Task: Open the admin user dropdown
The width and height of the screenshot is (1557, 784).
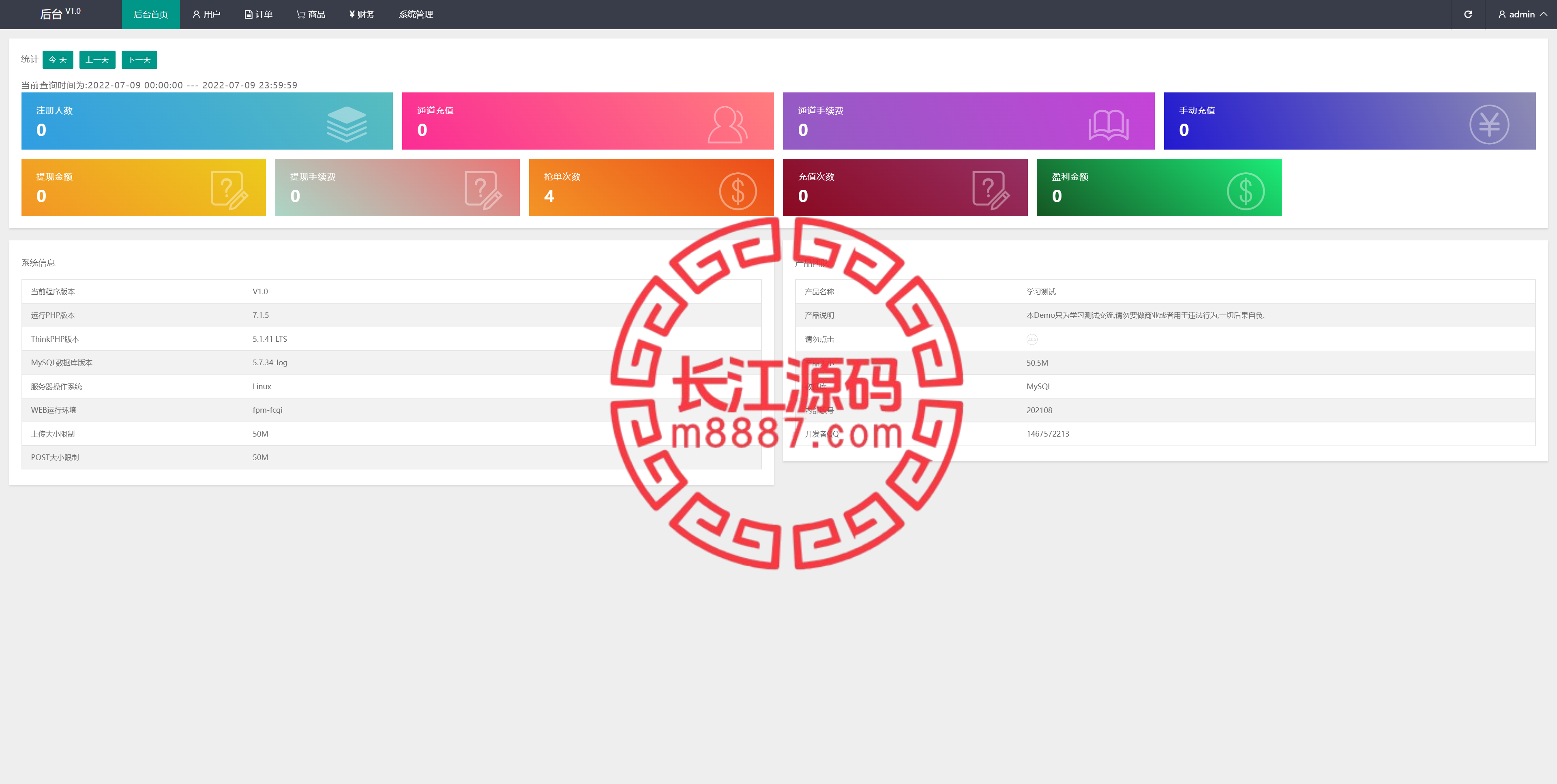Action: tap(1523, 15)
